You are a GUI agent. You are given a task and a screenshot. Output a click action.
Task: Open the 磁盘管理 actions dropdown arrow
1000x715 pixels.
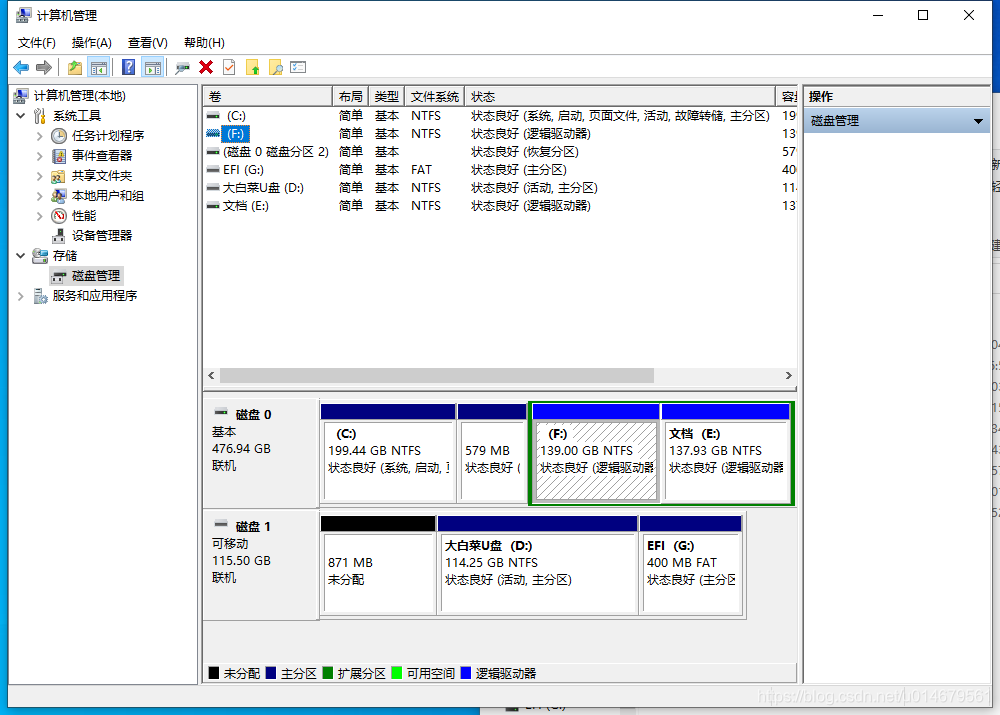tap(978, 121)
